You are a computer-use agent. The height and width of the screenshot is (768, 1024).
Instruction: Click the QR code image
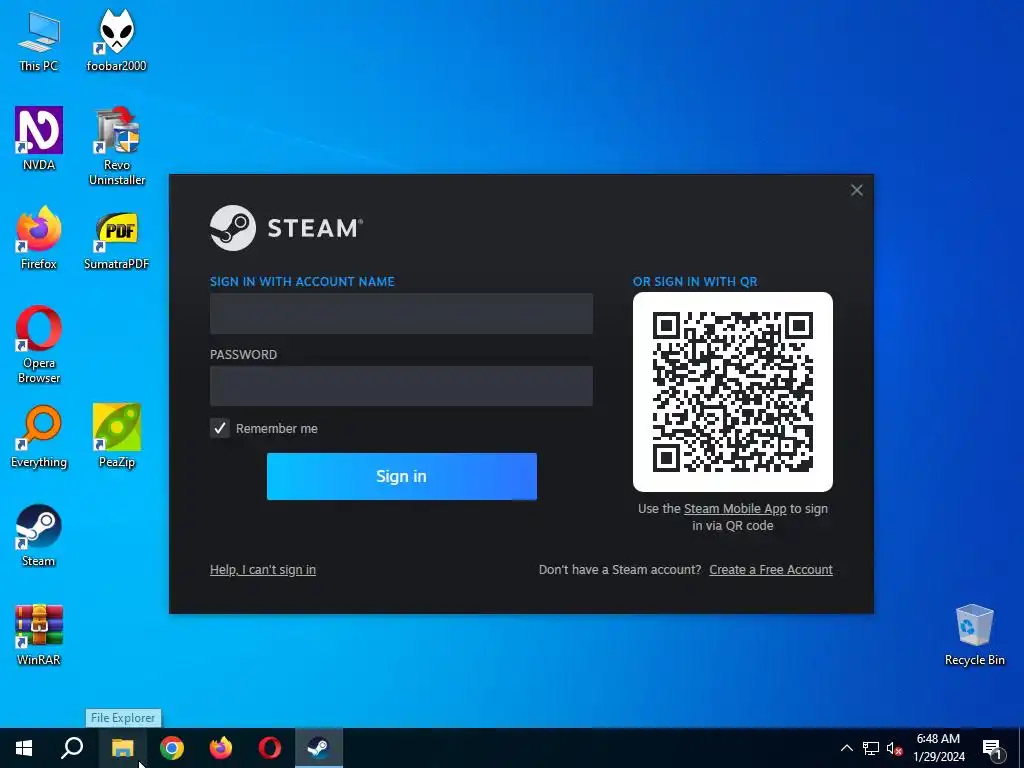(x=733, y=392)
